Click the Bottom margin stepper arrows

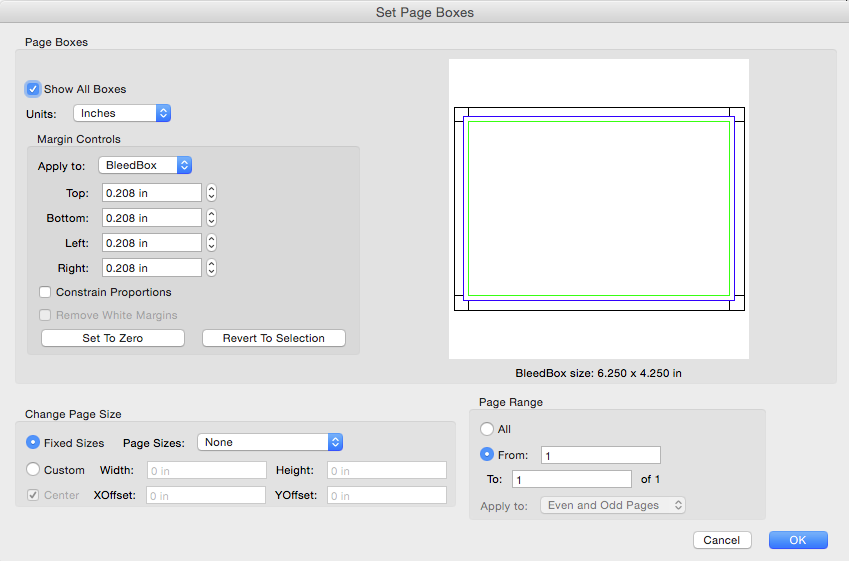pyautogui.click(x=211, y=218)
